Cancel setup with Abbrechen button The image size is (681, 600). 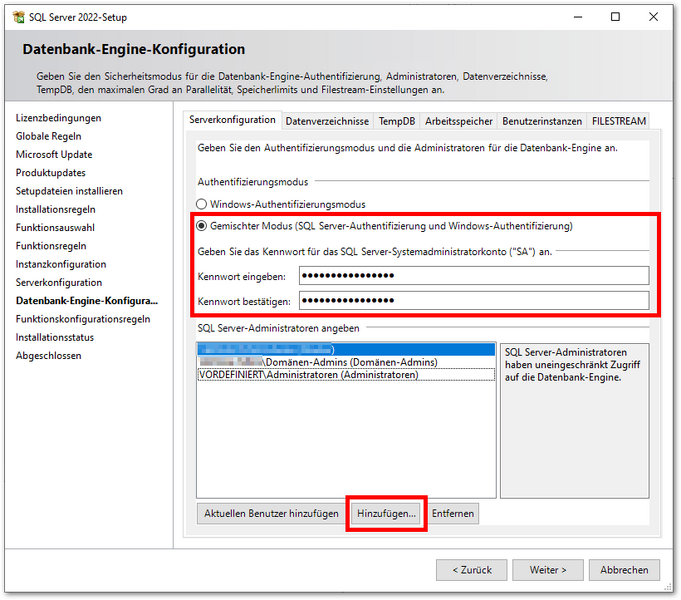pyautogui.click(x=624, y=570)
